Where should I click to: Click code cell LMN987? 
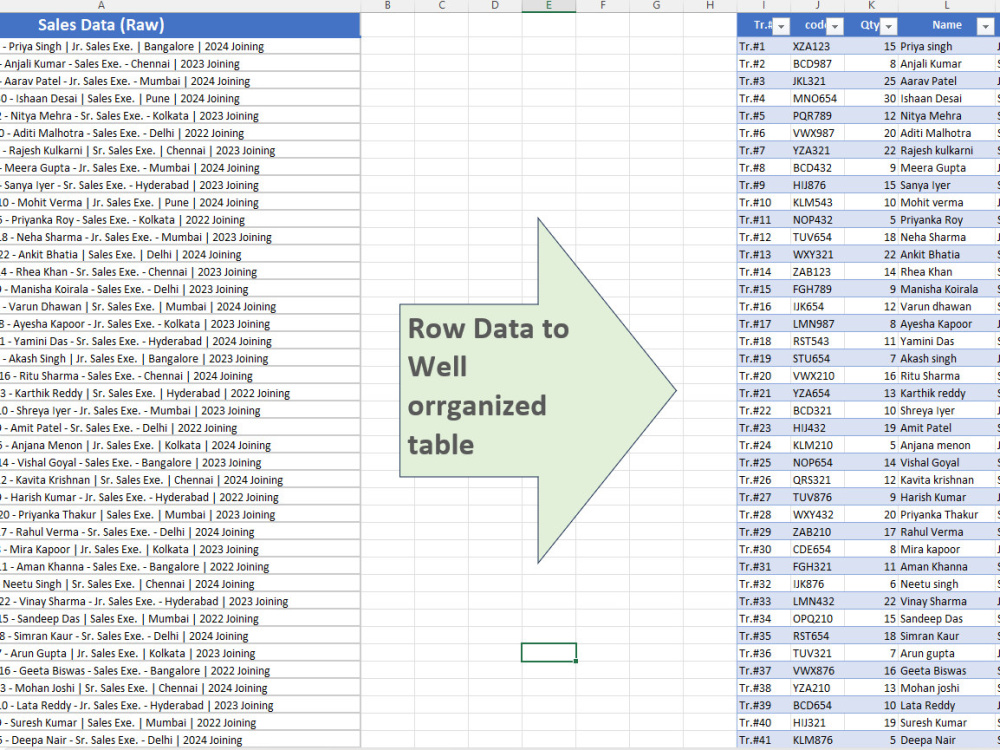818,324
